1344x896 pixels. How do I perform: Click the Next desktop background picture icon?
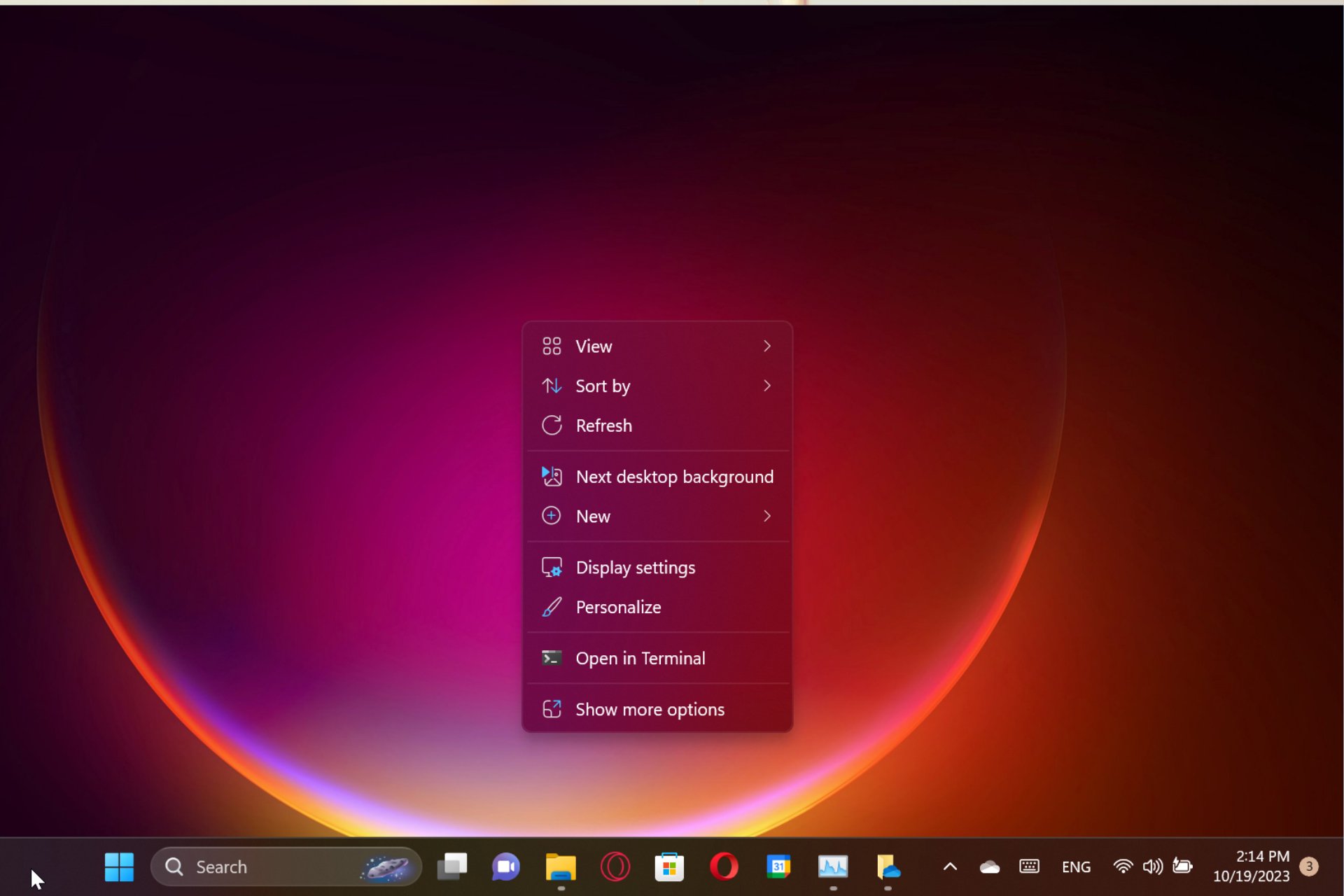coord(552,476)
